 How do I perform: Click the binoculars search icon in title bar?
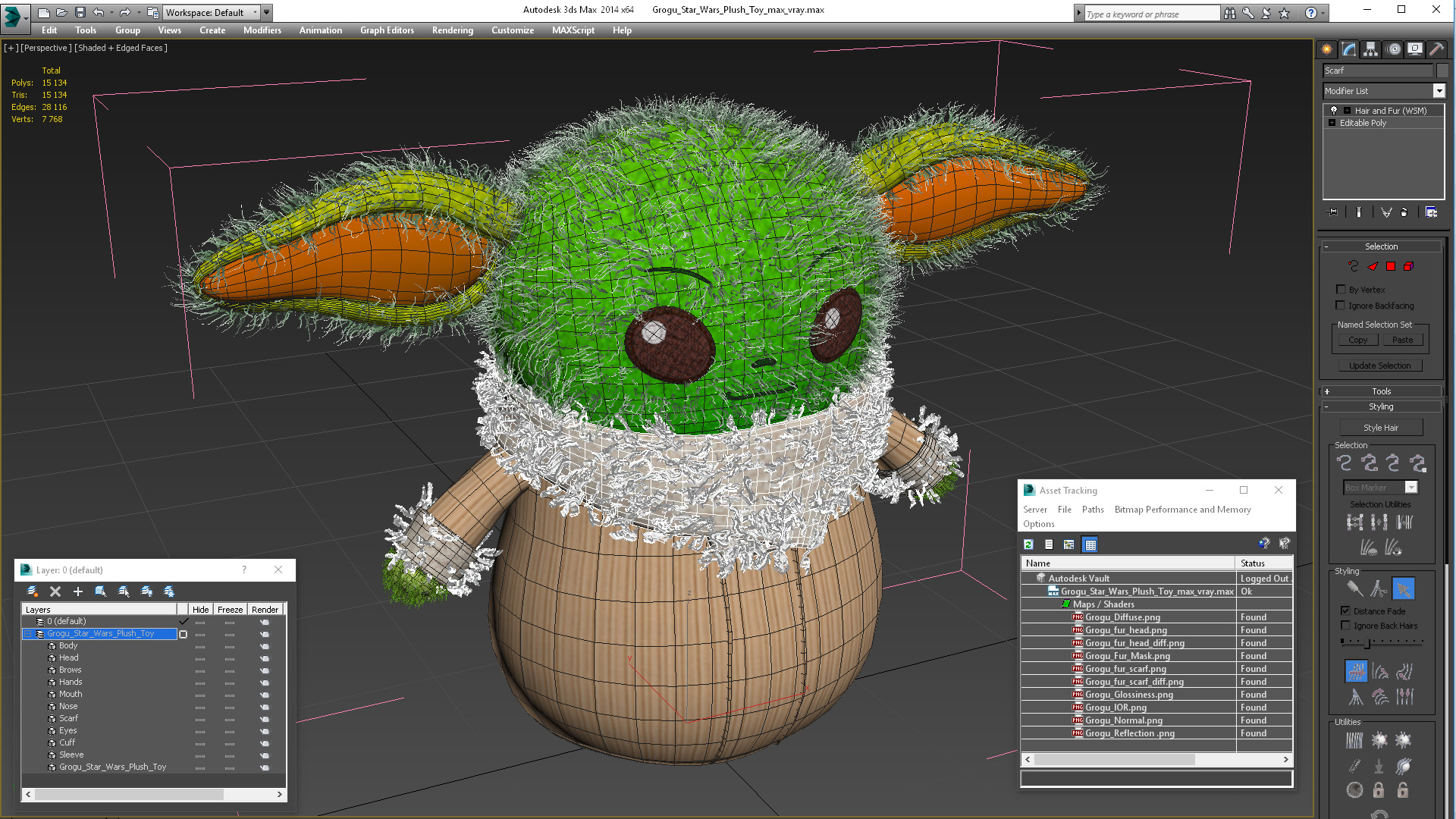pos(1230,13)
